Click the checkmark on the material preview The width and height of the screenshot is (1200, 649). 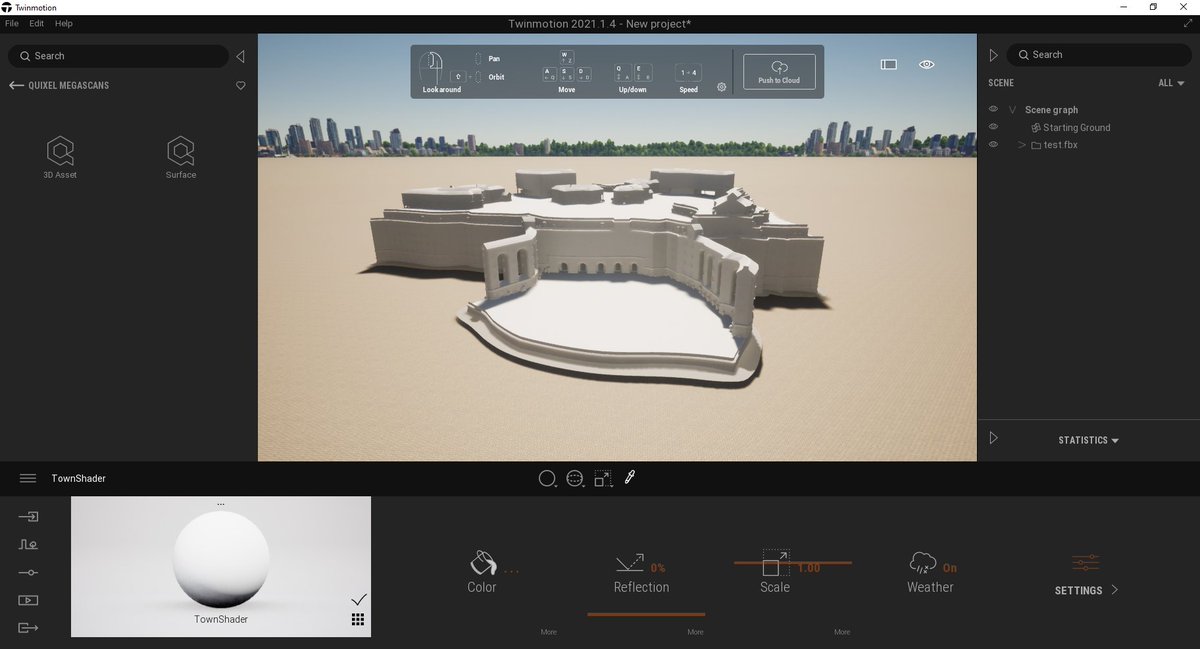coord(359,599)
